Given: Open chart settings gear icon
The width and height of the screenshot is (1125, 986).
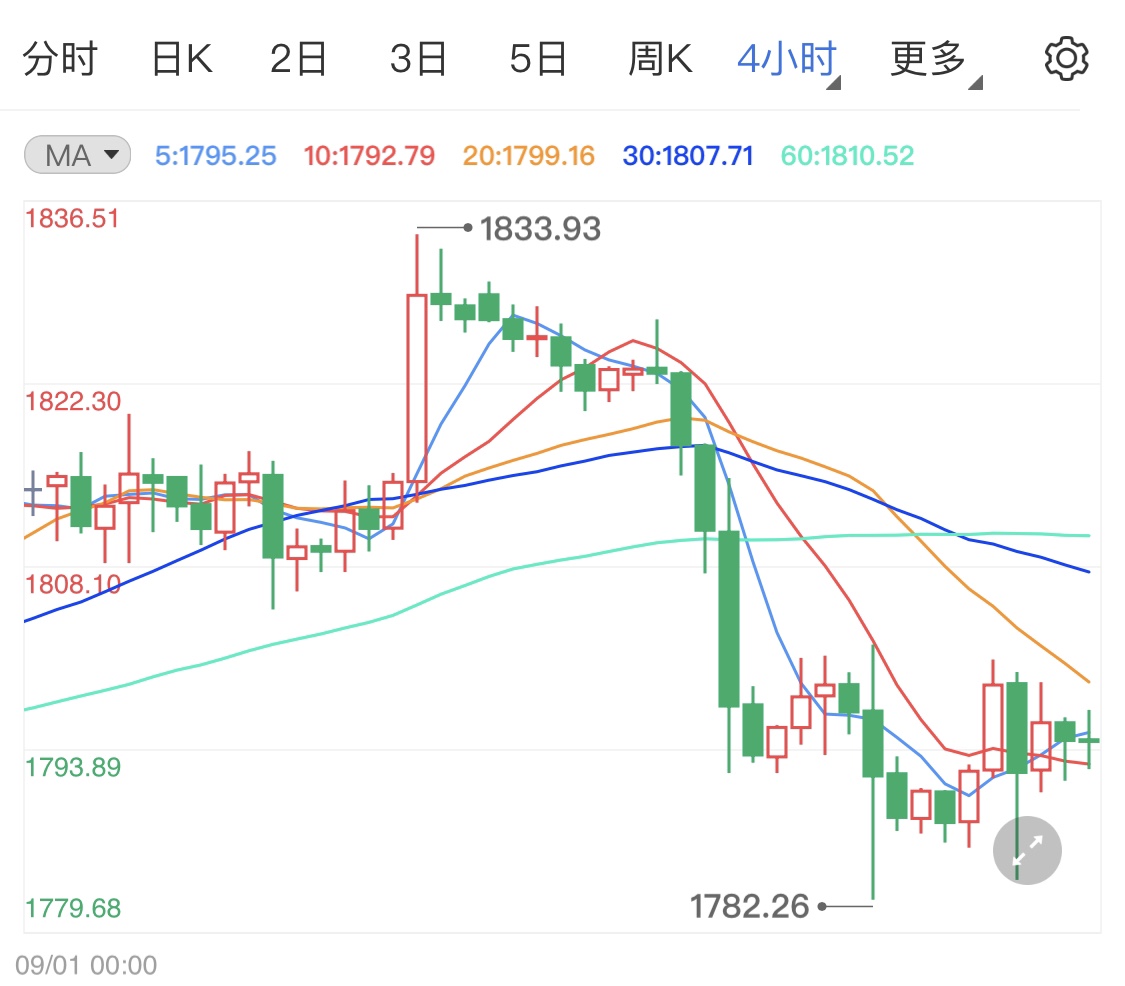Looking at the screenshot, I should coord(1065,60).
